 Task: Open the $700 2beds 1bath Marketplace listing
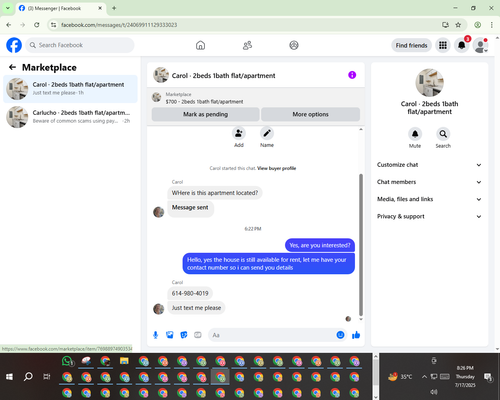(x=204, y=102)
